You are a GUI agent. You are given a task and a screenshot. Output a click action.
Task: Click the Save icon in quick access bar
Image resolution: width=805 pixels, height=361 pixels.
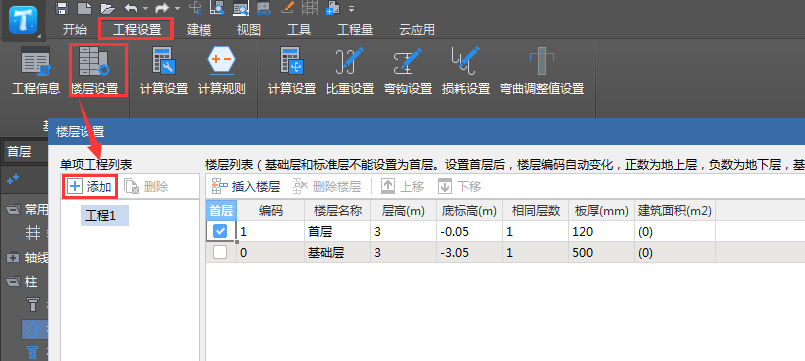tap(62, 8)
